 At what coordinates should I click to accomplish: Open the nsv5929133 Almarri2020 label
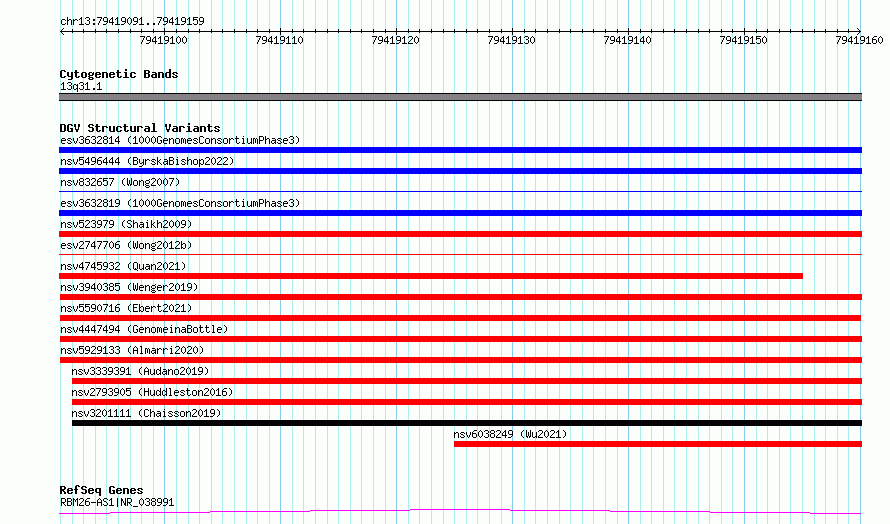[x=132, y=350]
